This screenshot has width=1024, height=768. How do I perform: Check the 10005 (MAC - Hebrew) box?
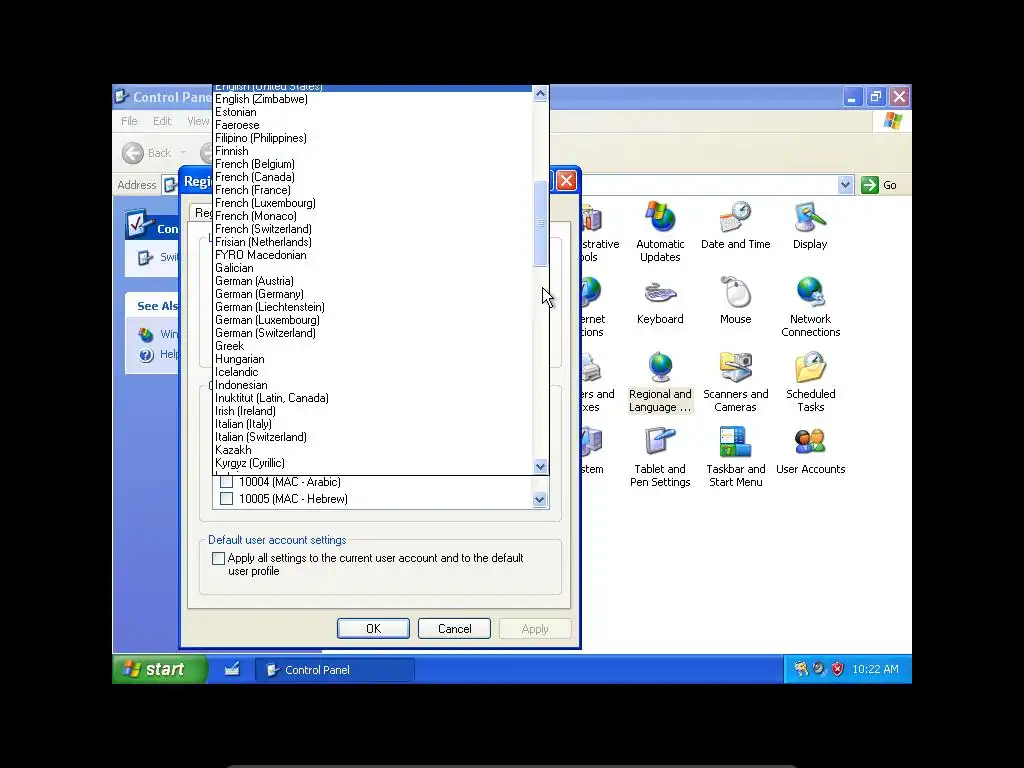coord(227,499)
